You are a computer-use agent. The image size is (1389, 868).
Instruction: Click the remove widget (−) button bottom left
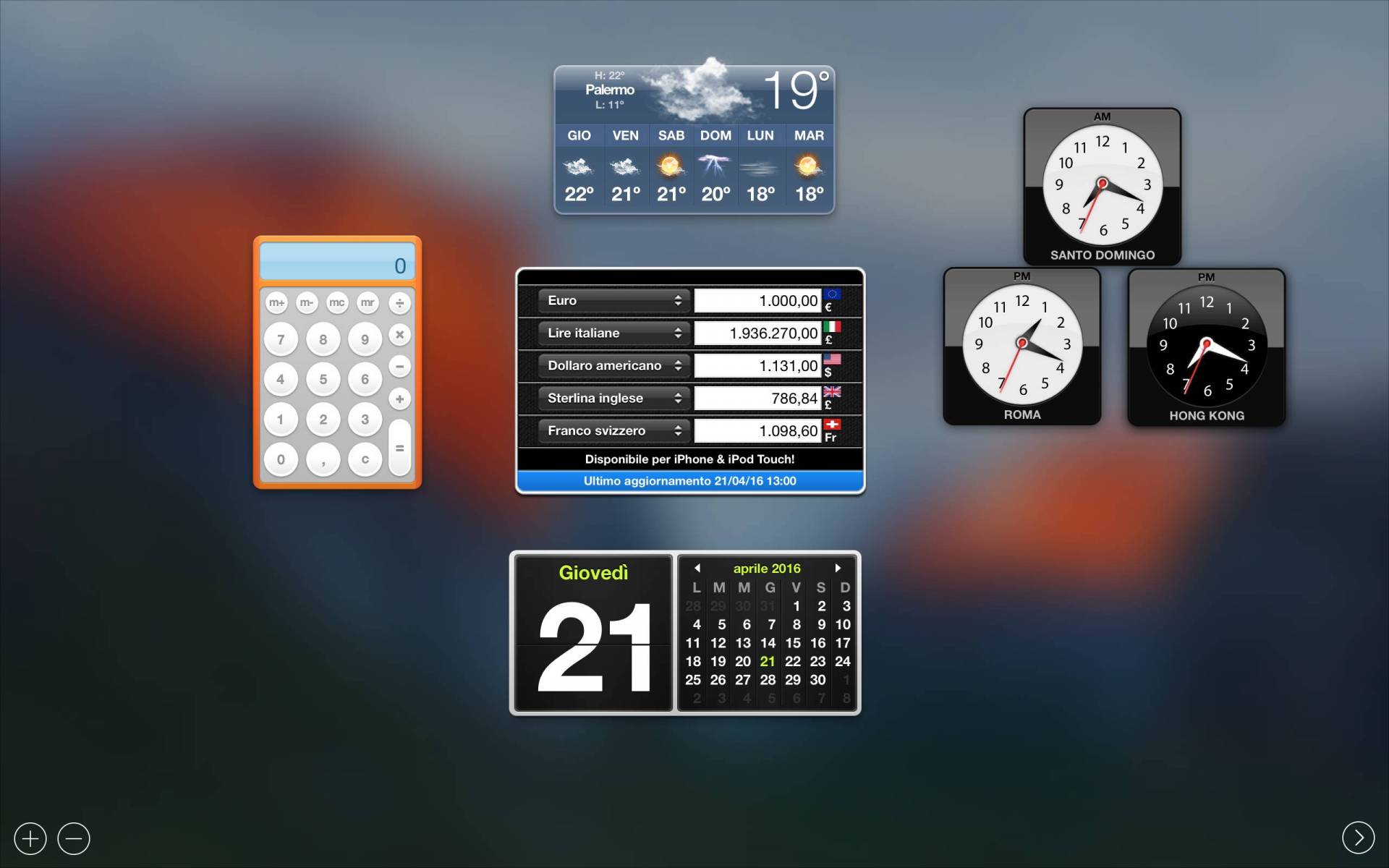click(72, 839)
